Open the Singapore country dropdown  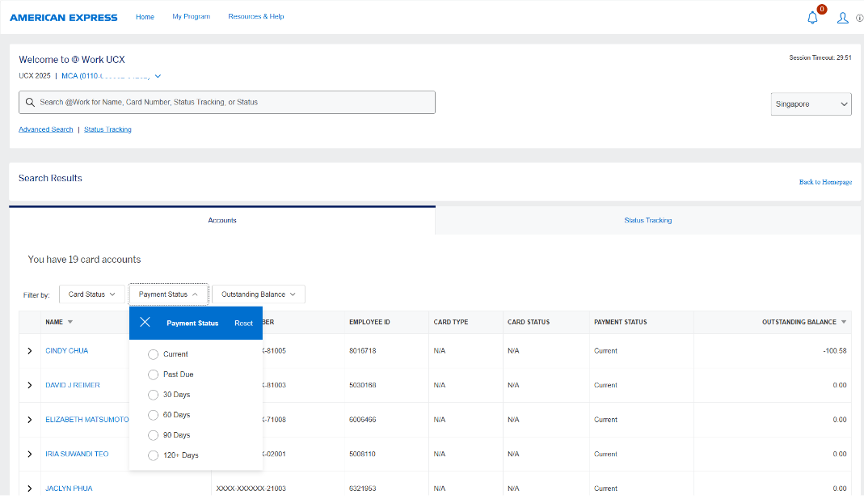pos(810,104)
